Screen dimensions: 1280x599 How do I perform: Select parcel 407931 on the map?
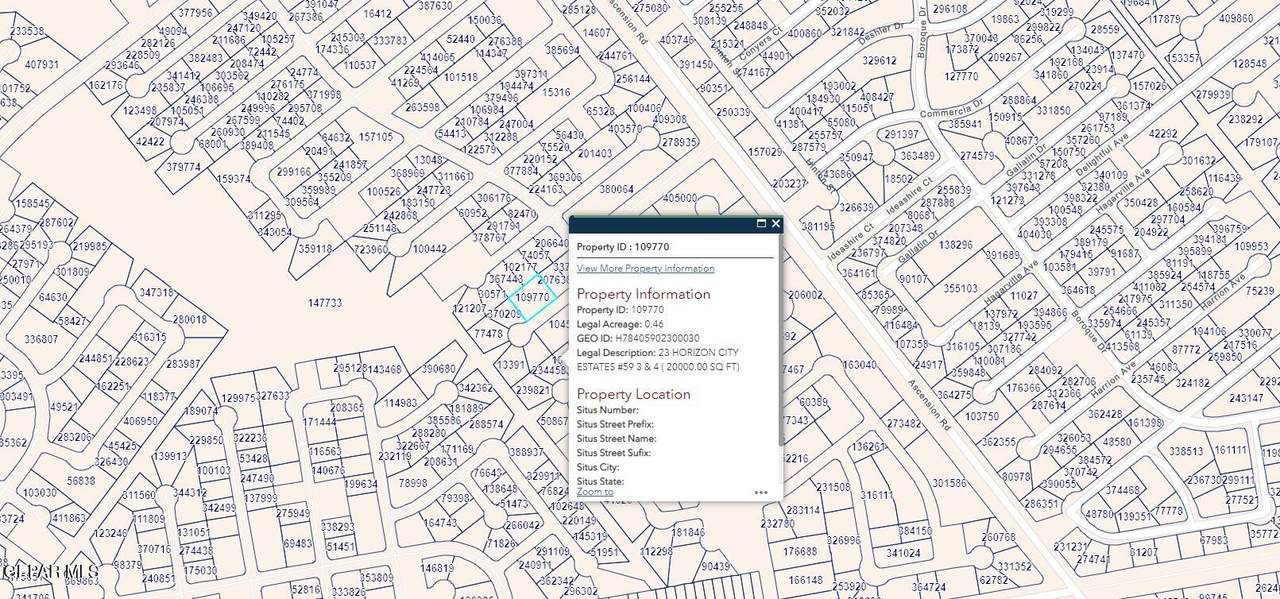[x=41, y=65]
